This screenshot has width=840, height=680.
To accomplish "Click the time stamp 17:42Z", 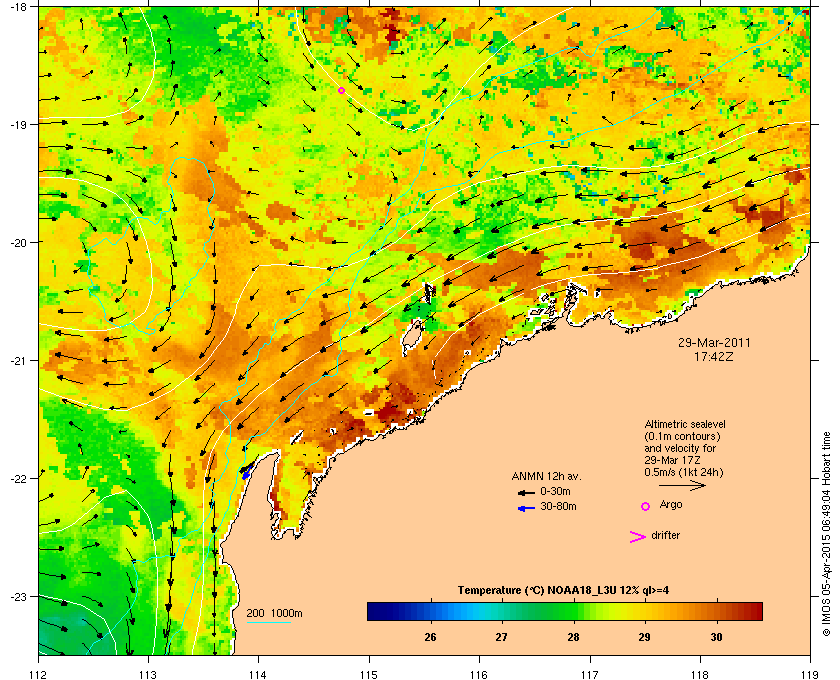I will pos(714,356).
